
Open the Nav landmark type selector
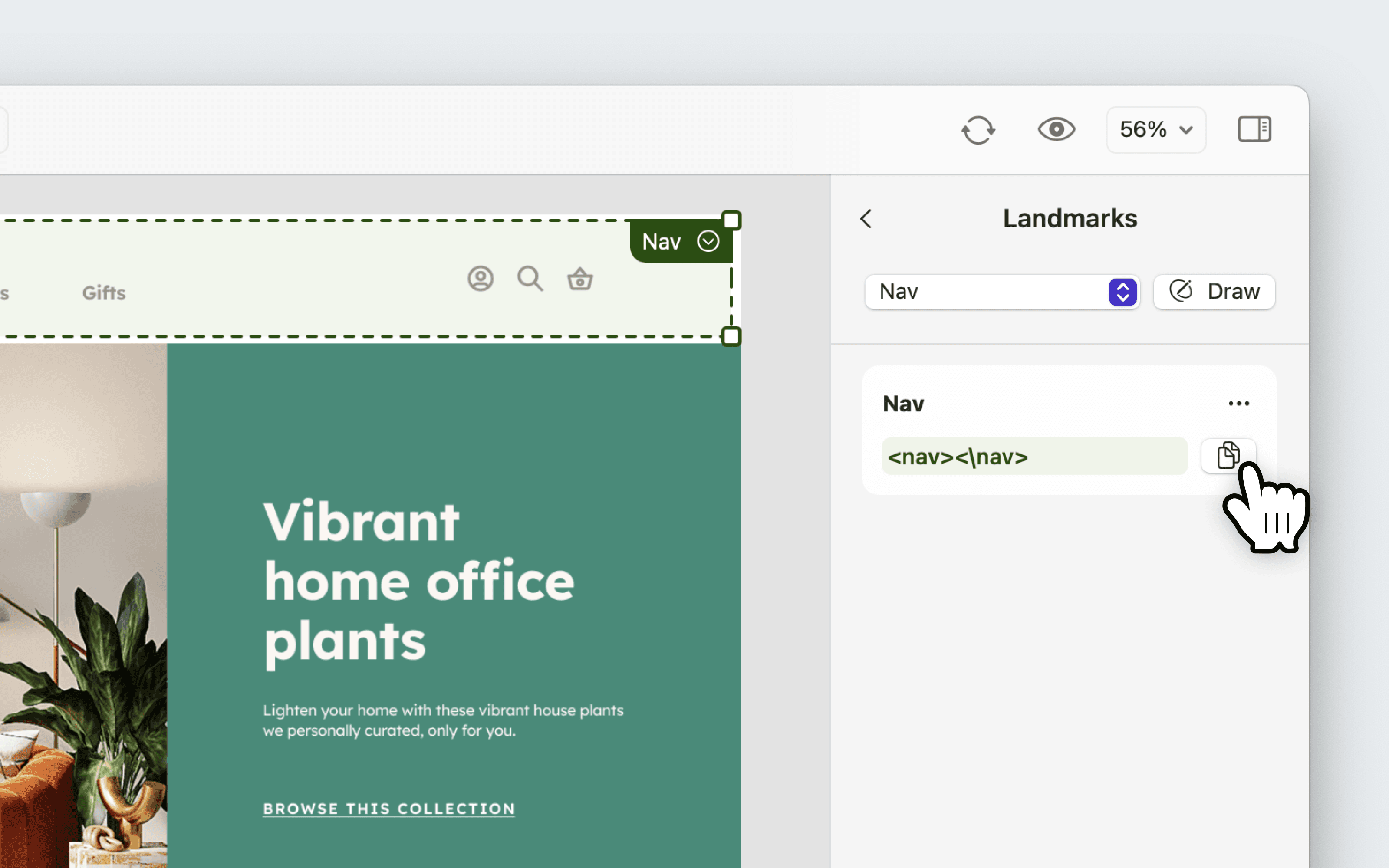point(1001,292)
